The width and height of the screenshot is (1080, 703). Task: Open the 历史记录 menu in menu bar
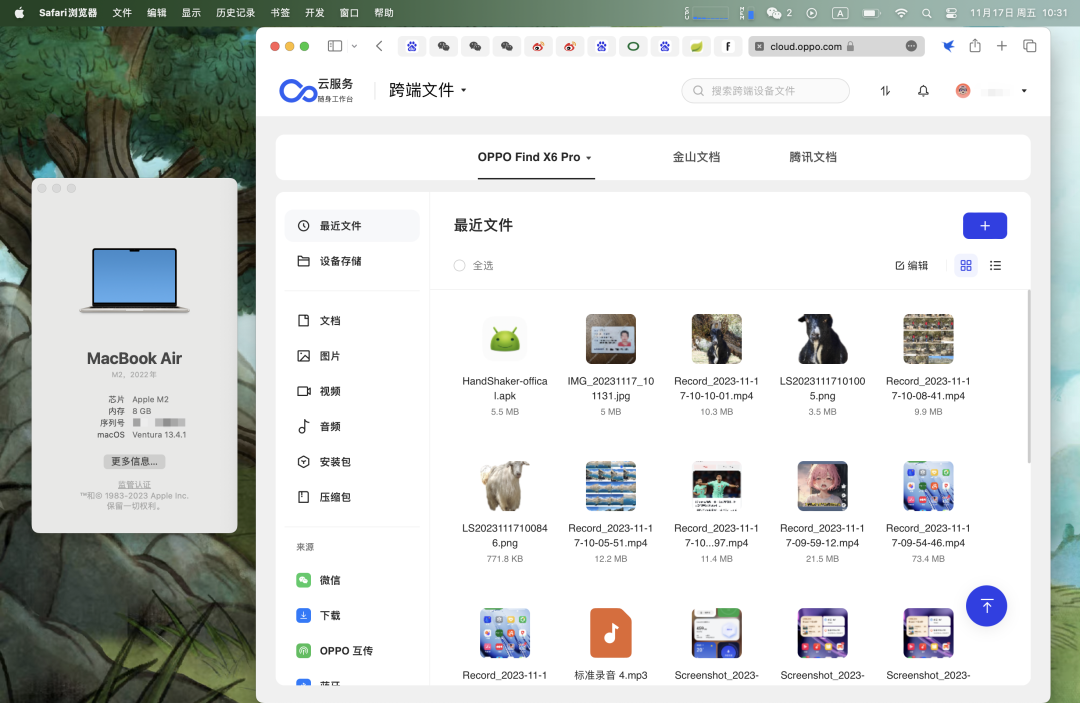[x=237, y=13]
